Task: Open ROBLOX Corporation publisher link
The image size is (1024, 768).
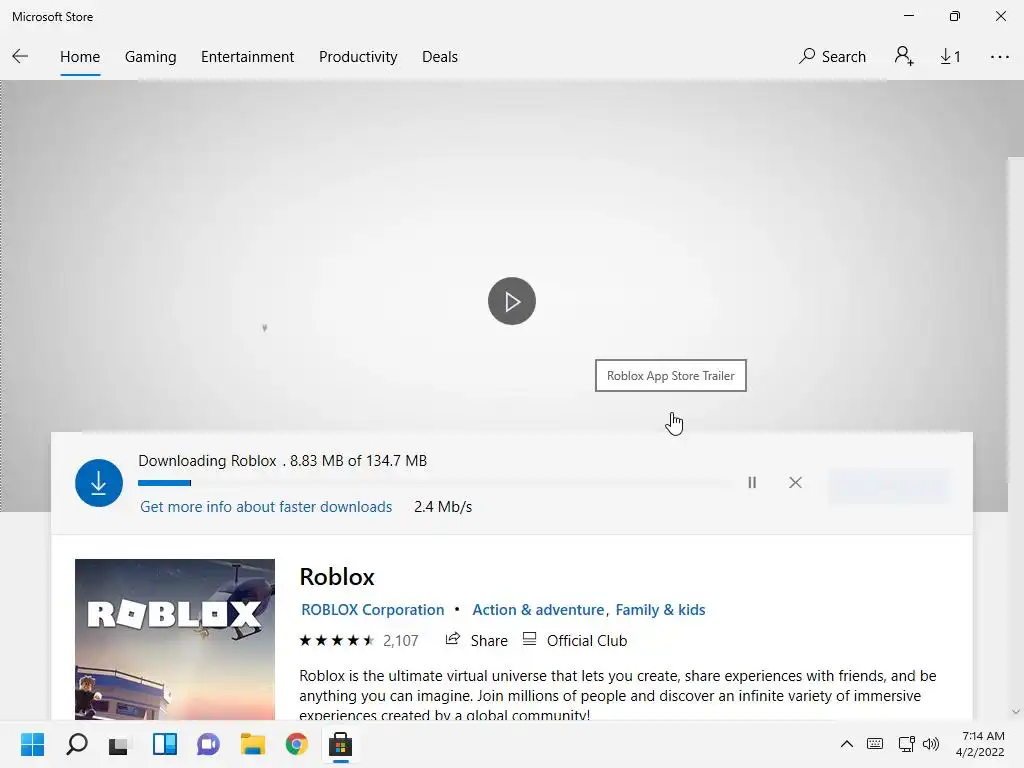Action: pos(372,609)
